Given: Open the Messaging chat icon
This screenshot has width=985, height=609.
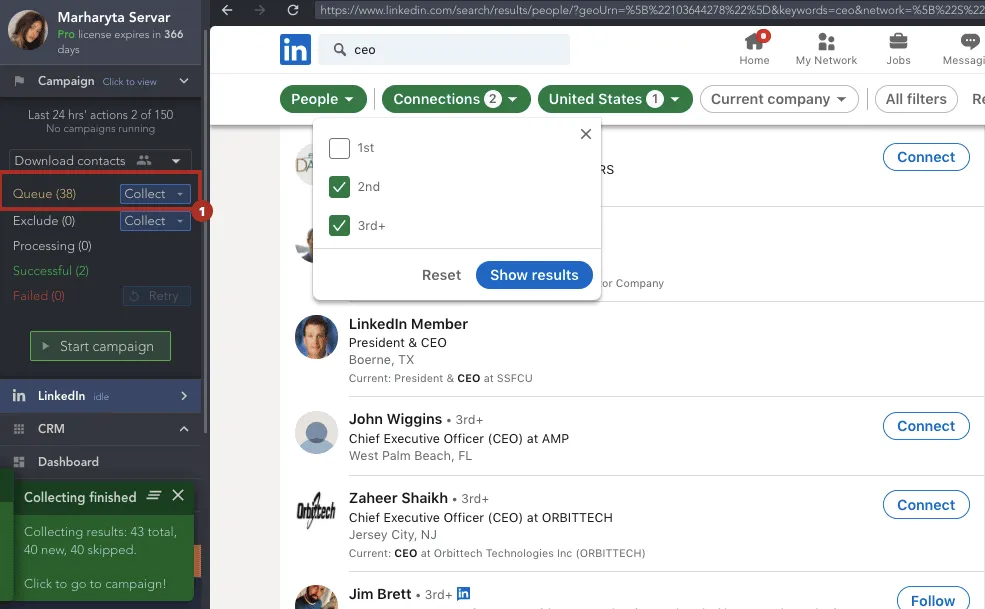Looking at the screenshot, I should pyautogui.click(x=970, y=41).
